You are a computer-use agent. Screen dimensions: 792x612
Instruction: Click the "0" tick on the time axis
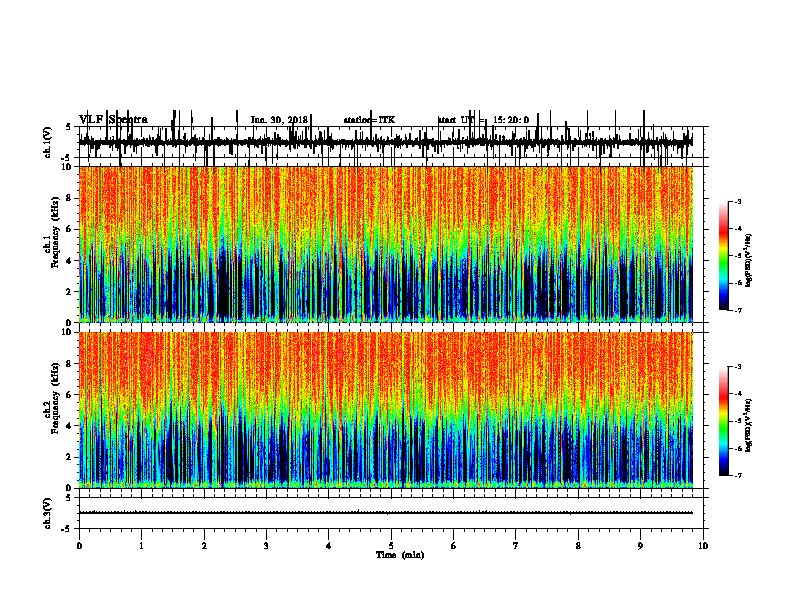pos(79,546)
